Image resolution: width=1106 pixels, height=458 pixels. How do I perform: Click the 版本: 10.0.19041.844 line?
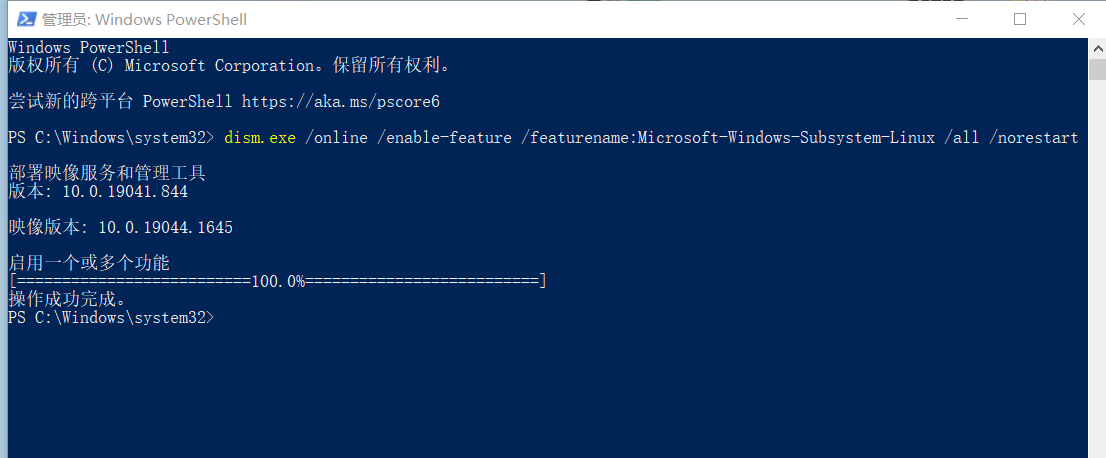click(x=98, y=192)
